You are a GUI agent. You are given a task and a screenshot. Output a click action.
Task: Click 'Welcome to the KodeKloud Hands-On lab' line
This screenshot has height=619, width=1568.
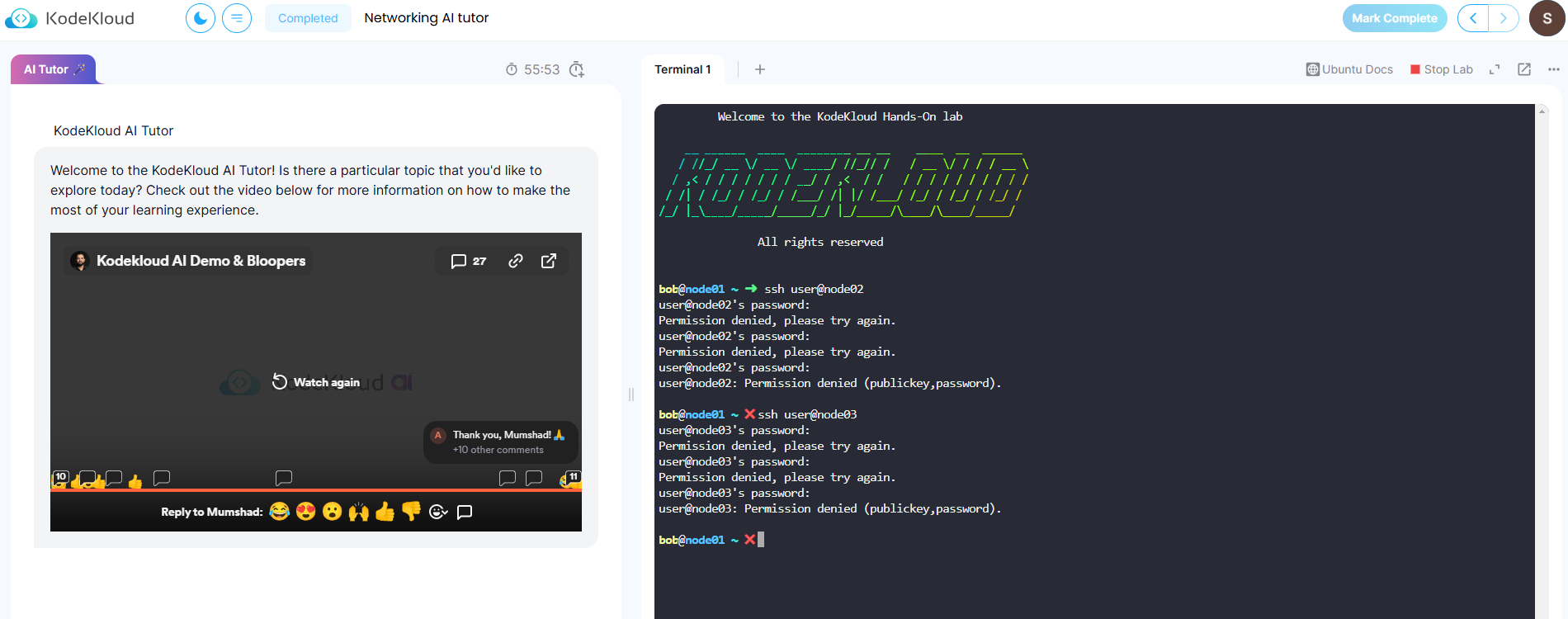coord(840,116)
